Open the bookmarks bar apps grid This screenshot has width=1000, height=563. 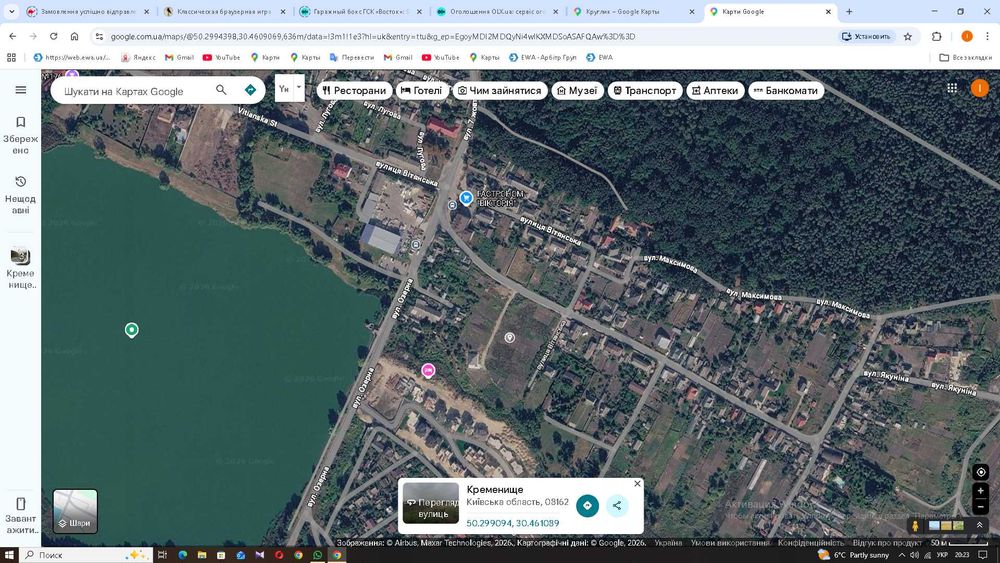tap(11, 57)
